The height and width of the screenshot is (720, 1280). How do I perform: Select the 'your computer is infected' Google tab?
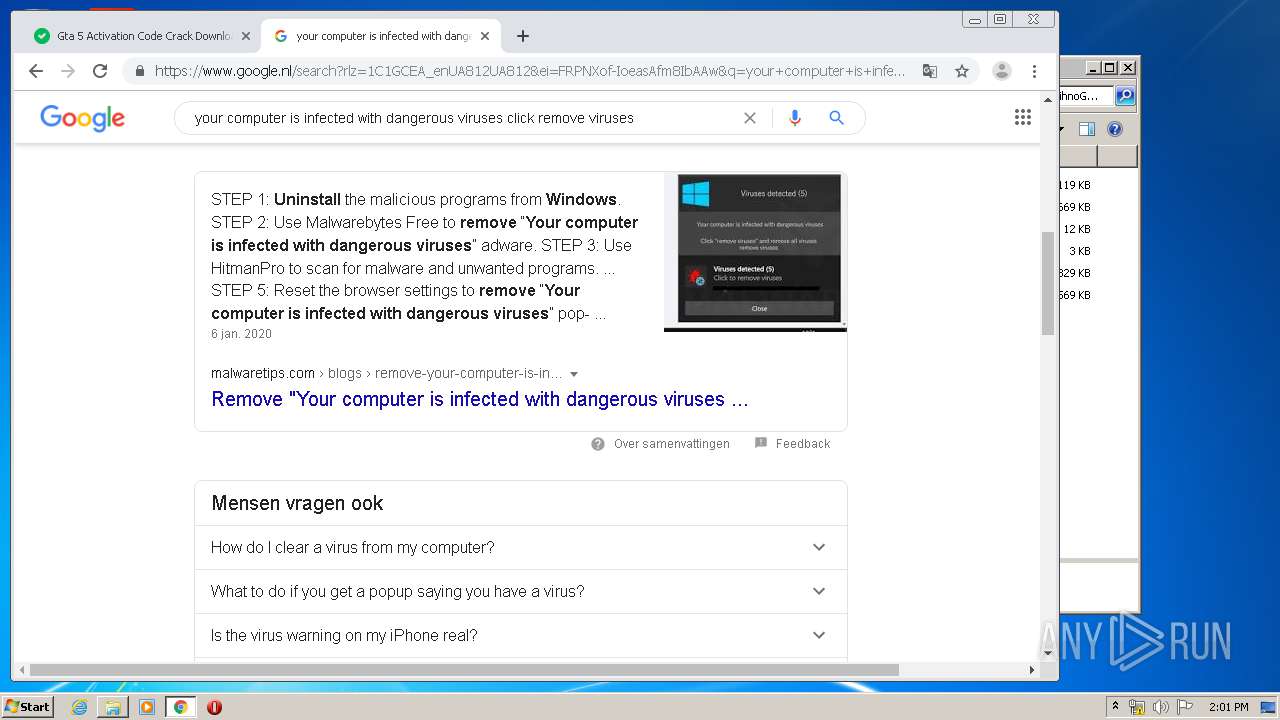coord(382,36)
